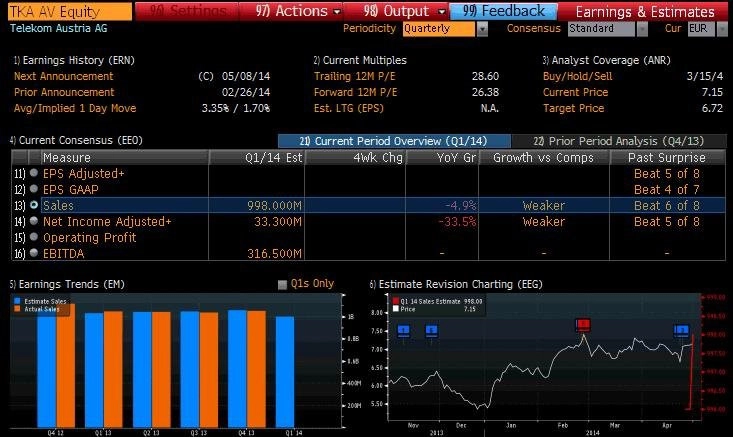Screen dimensions: 733x437
Task: Click the Settings button
Action: (188, 11)
